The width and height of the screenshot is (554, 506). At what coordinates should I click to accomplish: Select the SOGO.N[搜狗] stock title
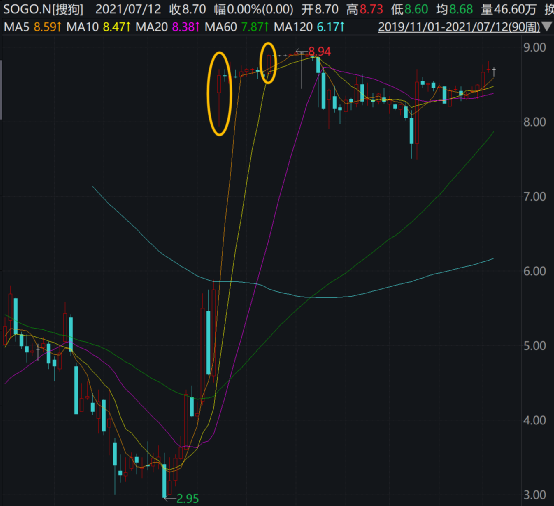43,9
